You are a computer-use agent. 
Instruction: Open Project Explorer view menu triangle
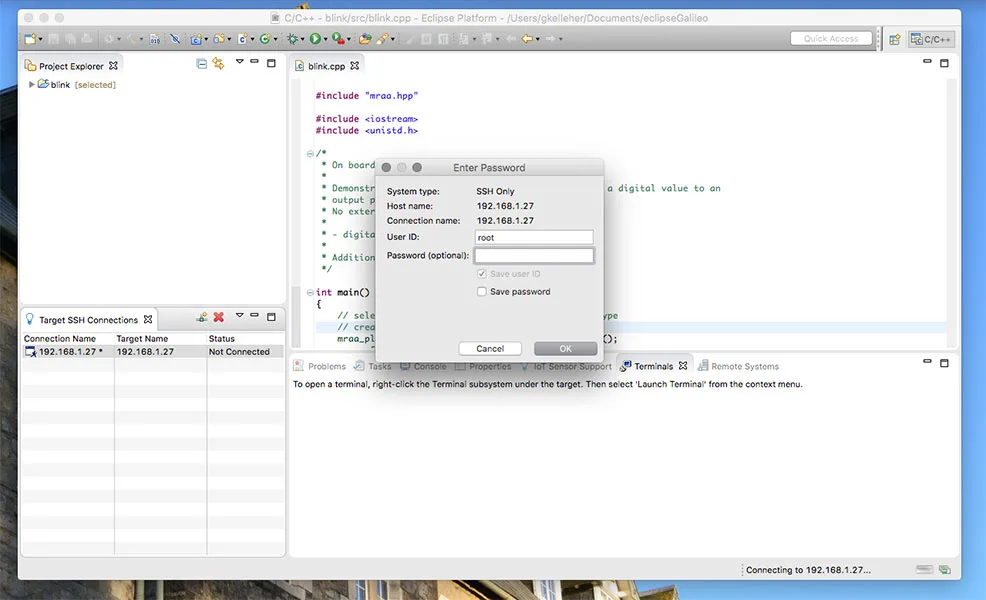240,63
